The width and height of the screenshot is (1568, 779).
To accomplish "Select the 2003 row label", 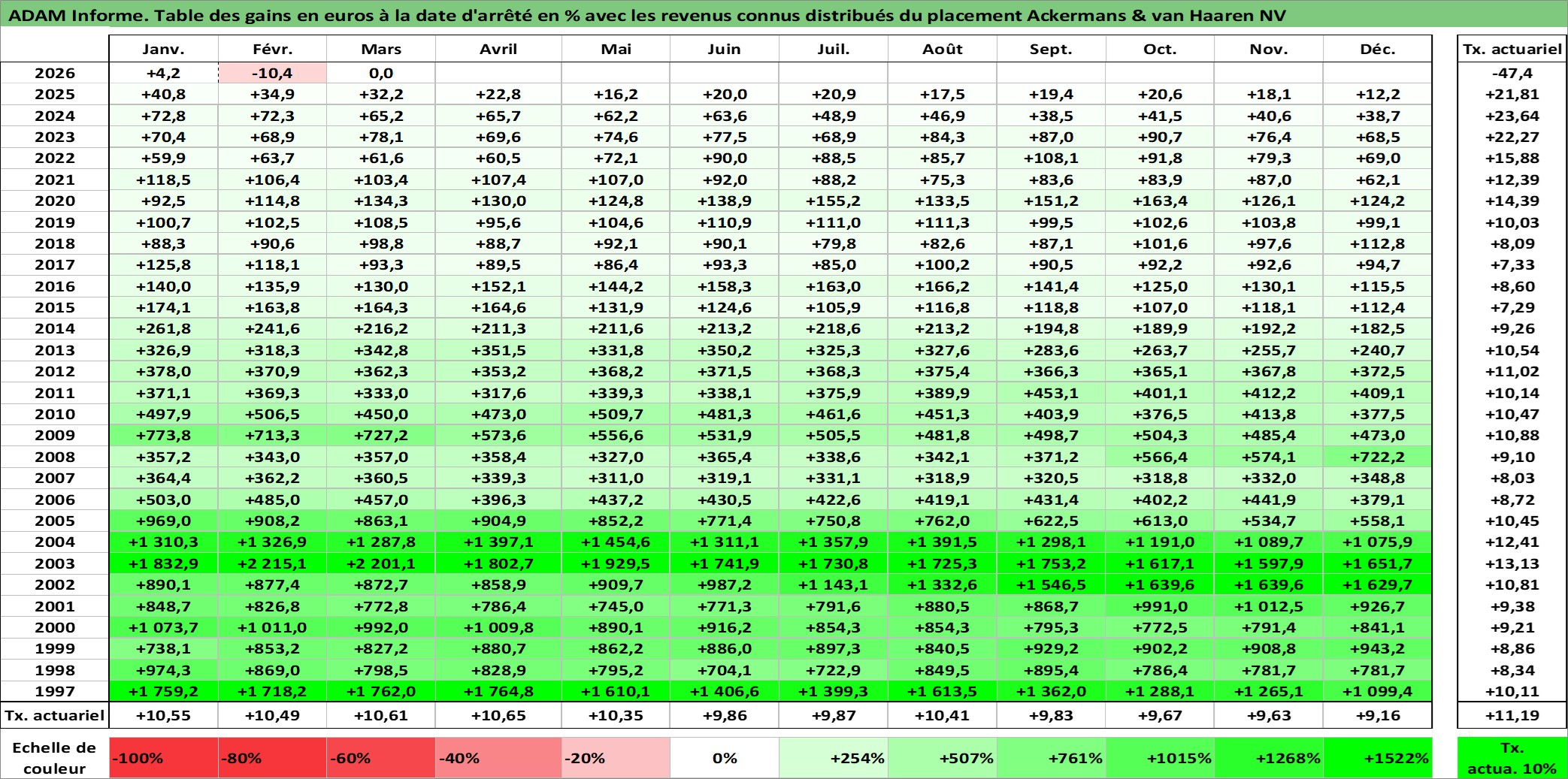I will point(55,563).
